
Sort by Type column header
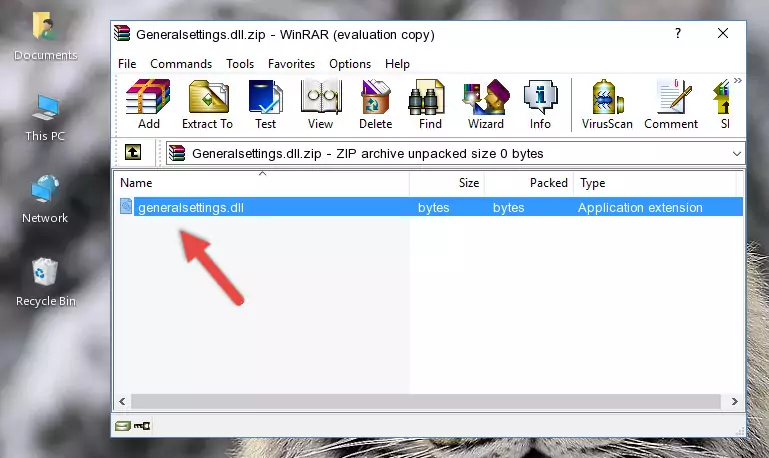click(x=655, y=183)
